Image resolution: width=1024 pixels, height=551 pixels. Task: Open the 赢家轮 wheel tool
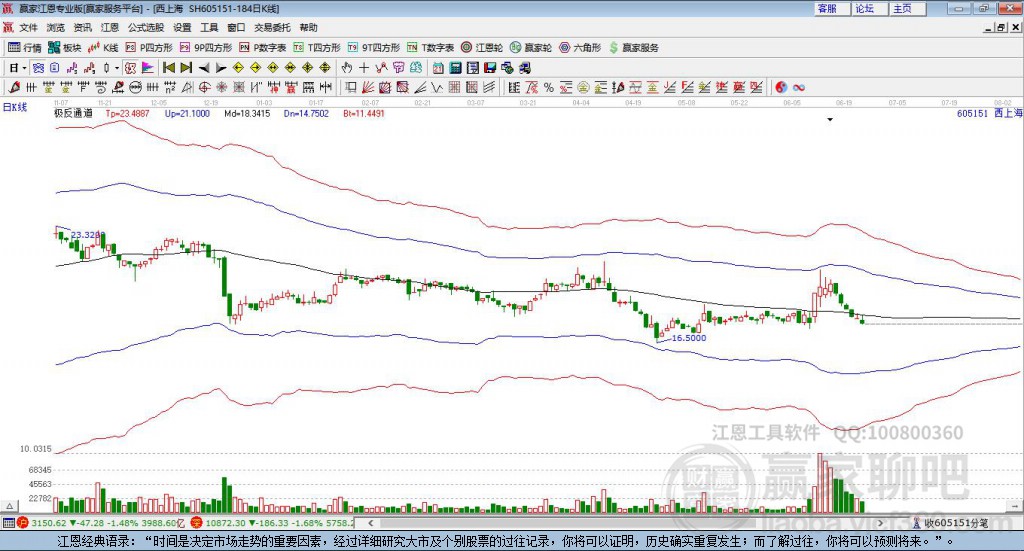(531, 48)
